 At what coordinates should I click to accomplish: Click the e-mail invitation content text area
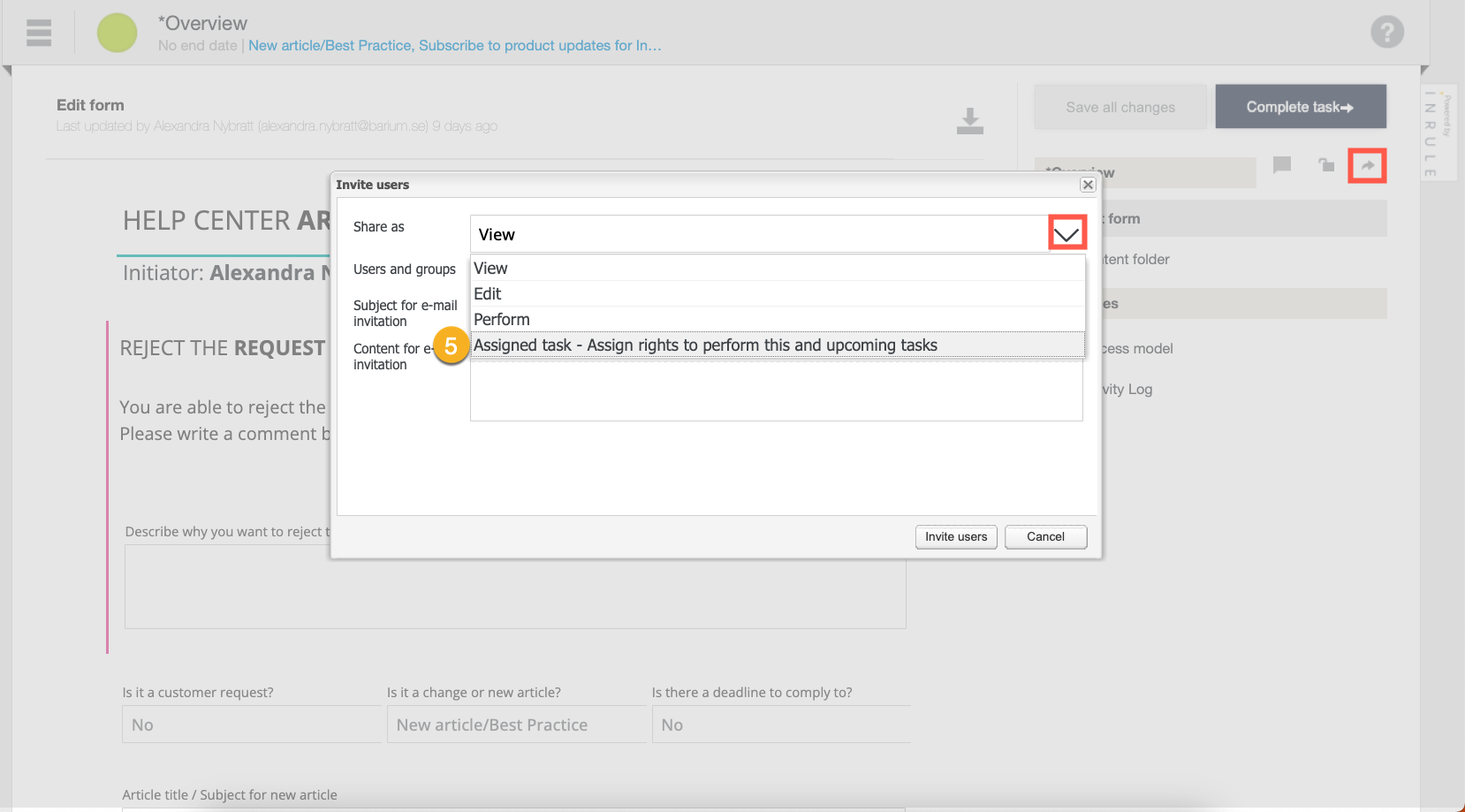pyautogui.click(x=776, y=391)
